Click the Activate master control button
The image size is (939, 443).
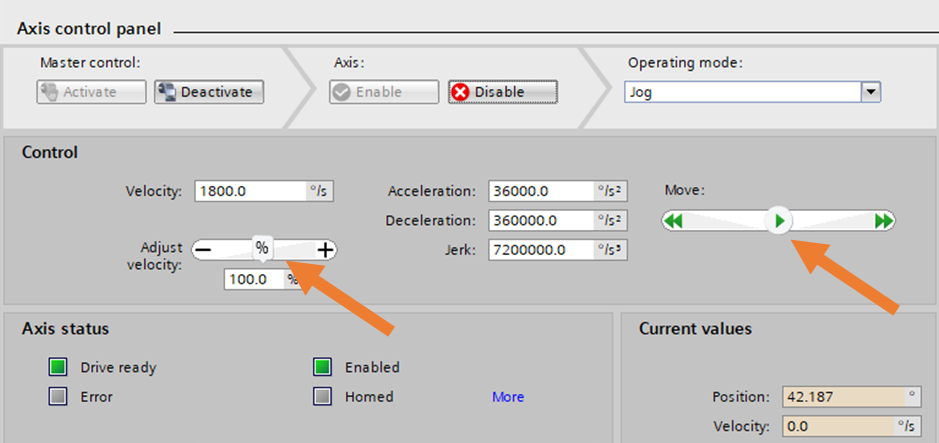click(x=91, y=92)
